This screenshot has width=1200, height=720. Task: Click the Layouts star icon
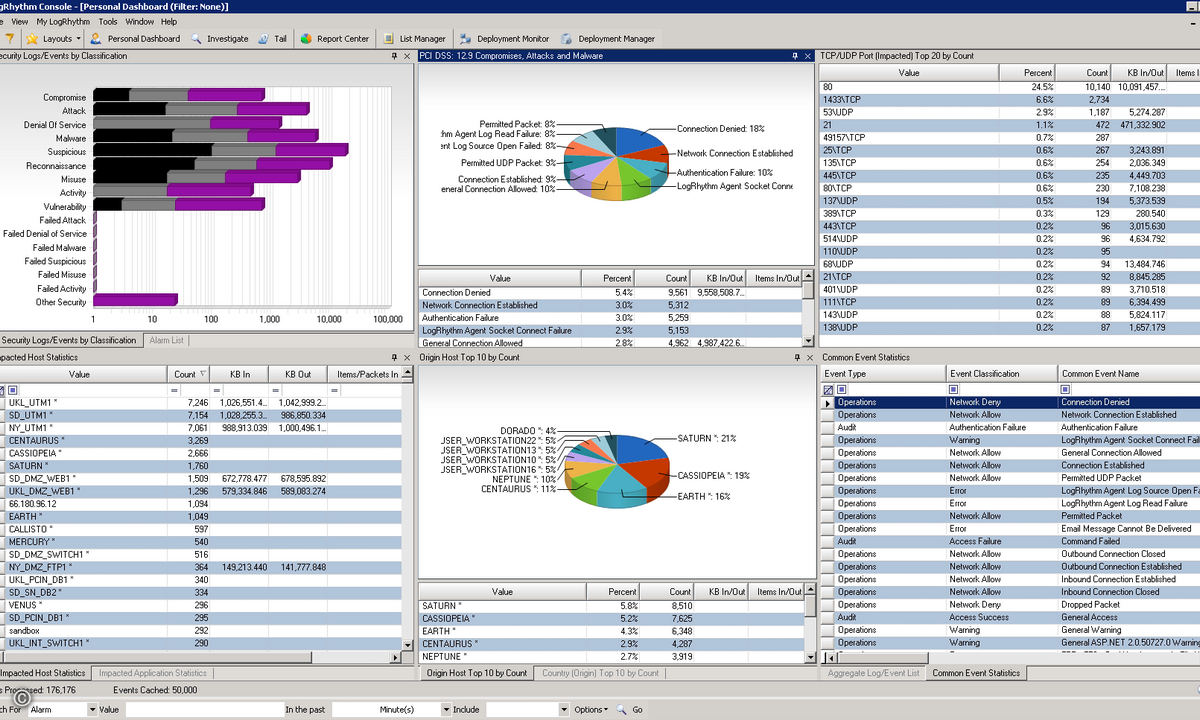coord(32,39)
